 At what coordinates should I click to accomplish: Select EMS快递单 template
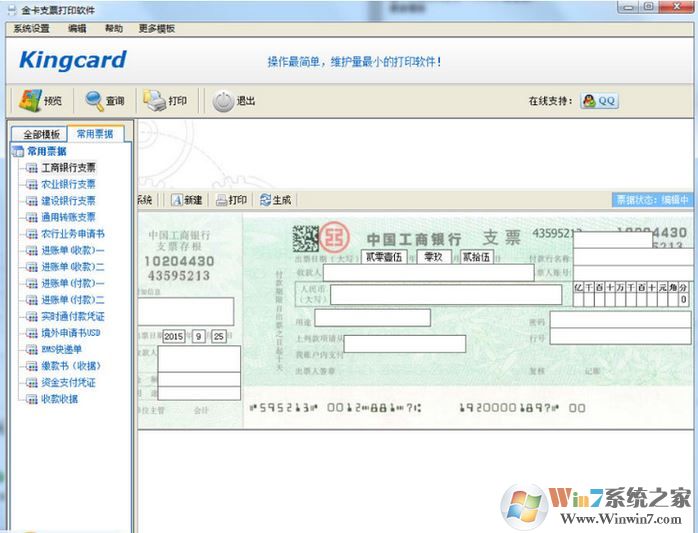click(61, 349)
